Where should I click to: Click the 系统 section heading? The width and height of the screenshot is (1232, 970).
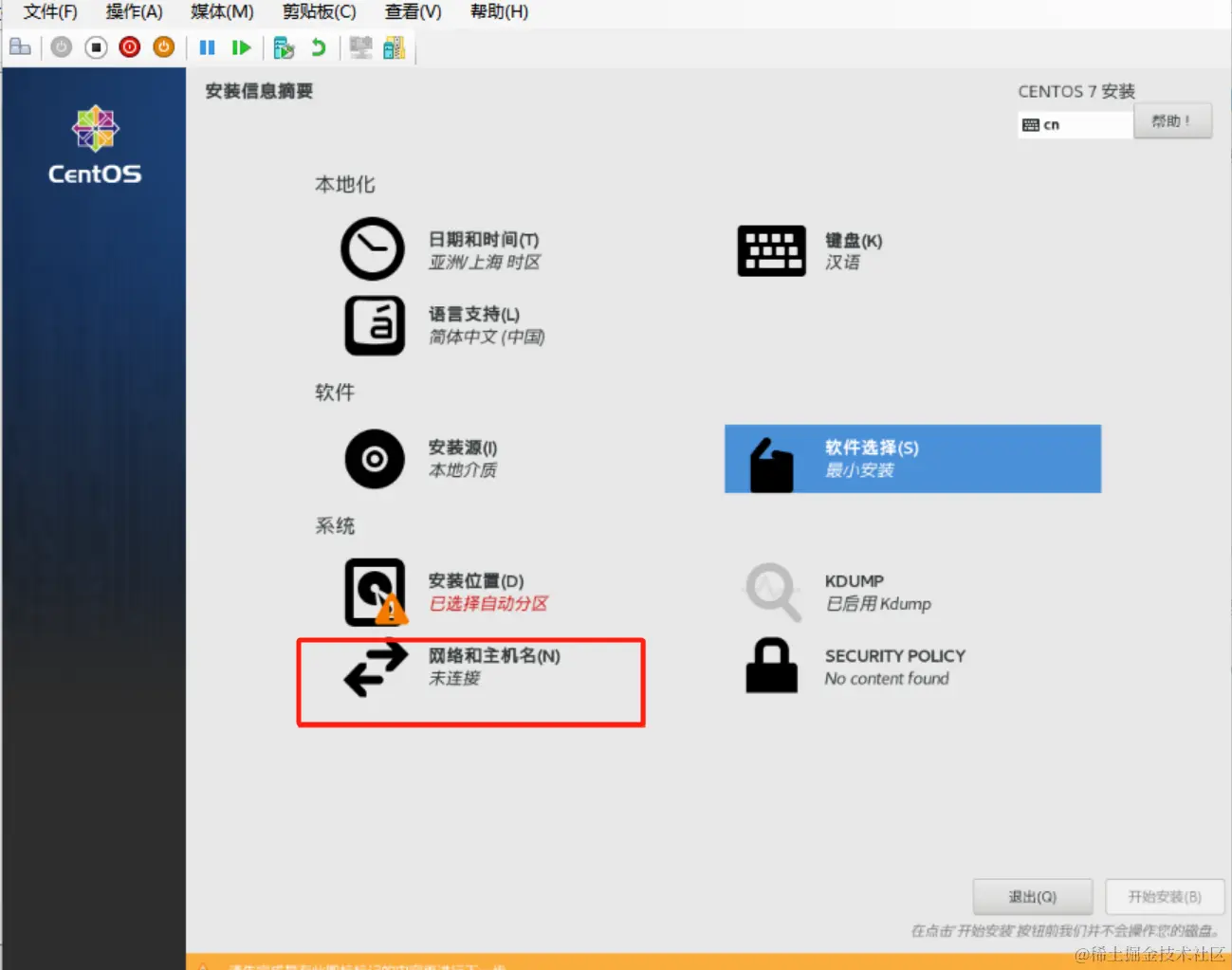(335, 526)
